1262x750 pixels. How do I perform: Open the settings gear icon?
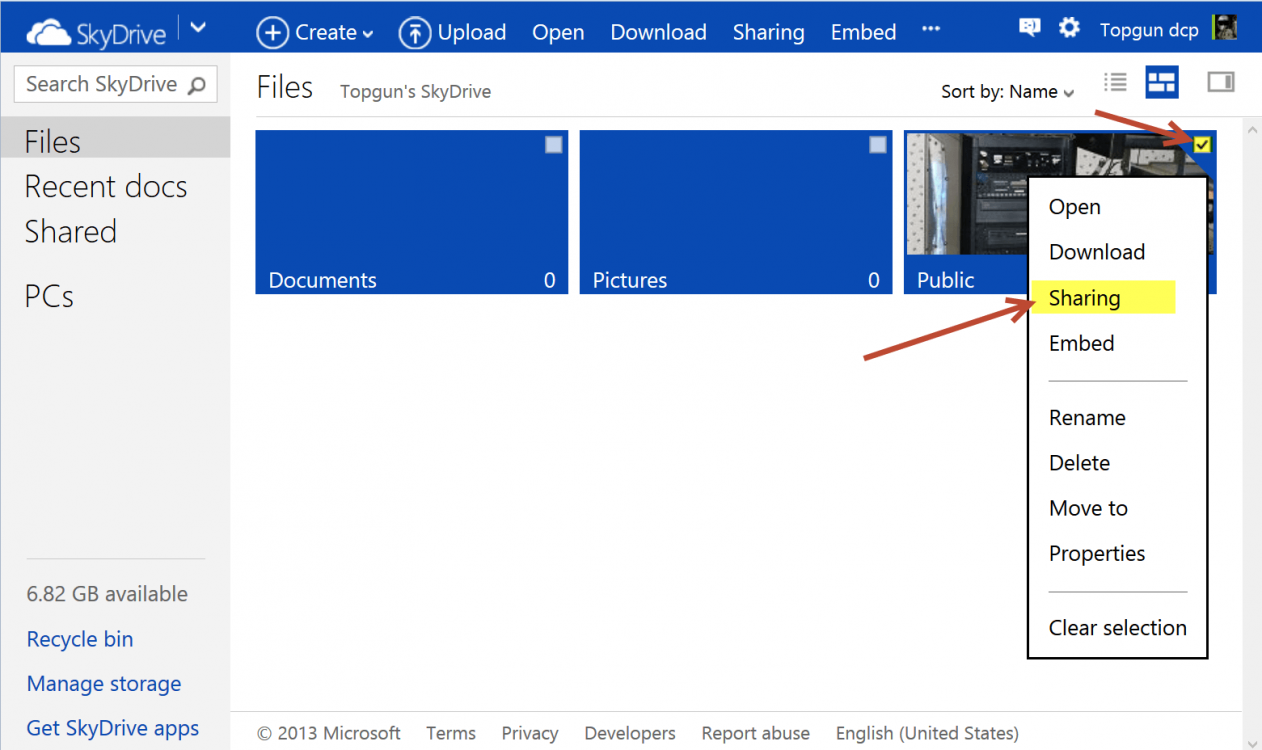tap(1069, 27)
